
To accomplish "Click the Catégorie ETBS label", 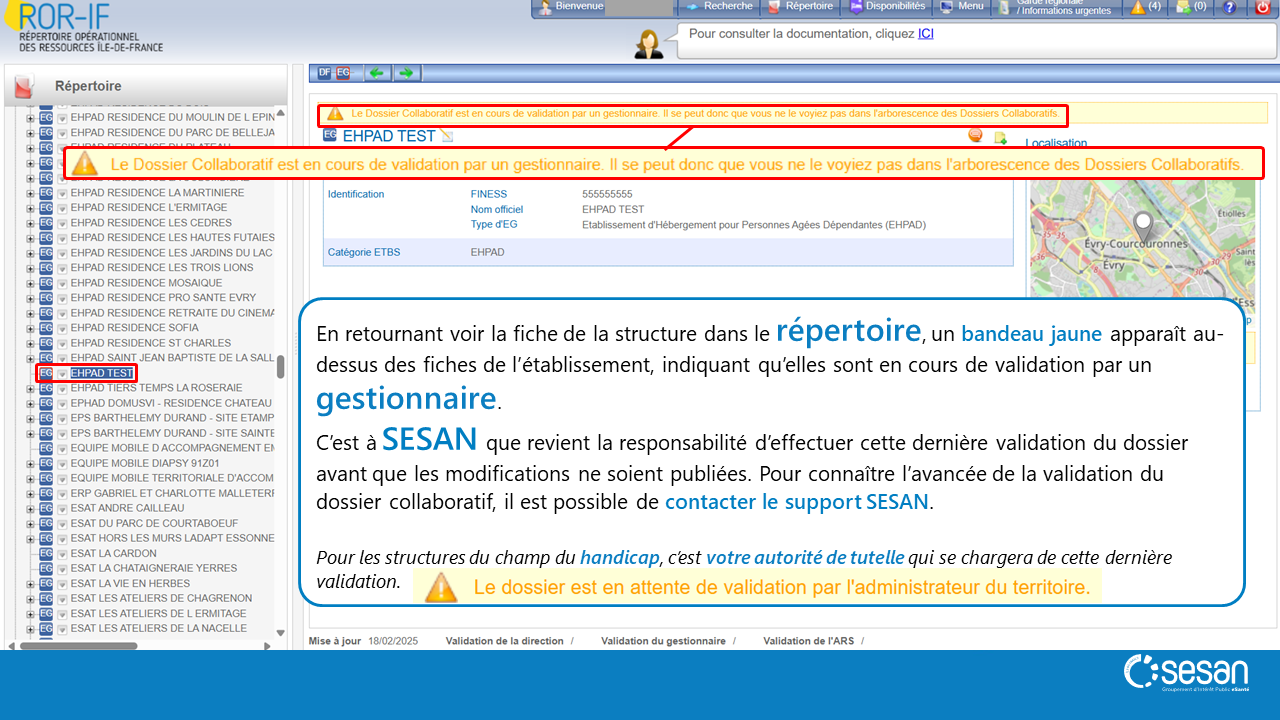I will (364, 252).
